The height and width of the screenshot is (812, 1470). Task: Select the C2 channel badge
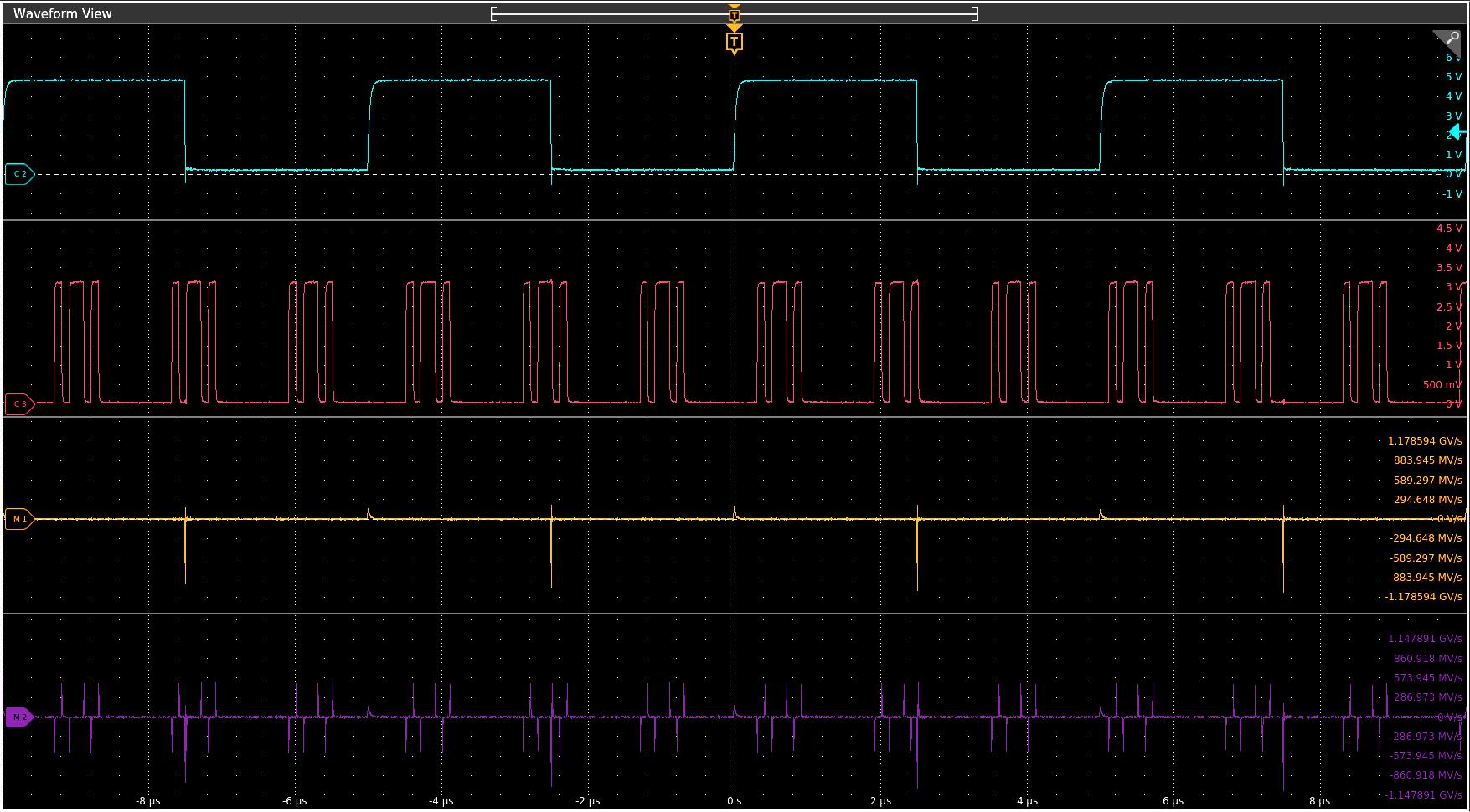click(19, 174)
